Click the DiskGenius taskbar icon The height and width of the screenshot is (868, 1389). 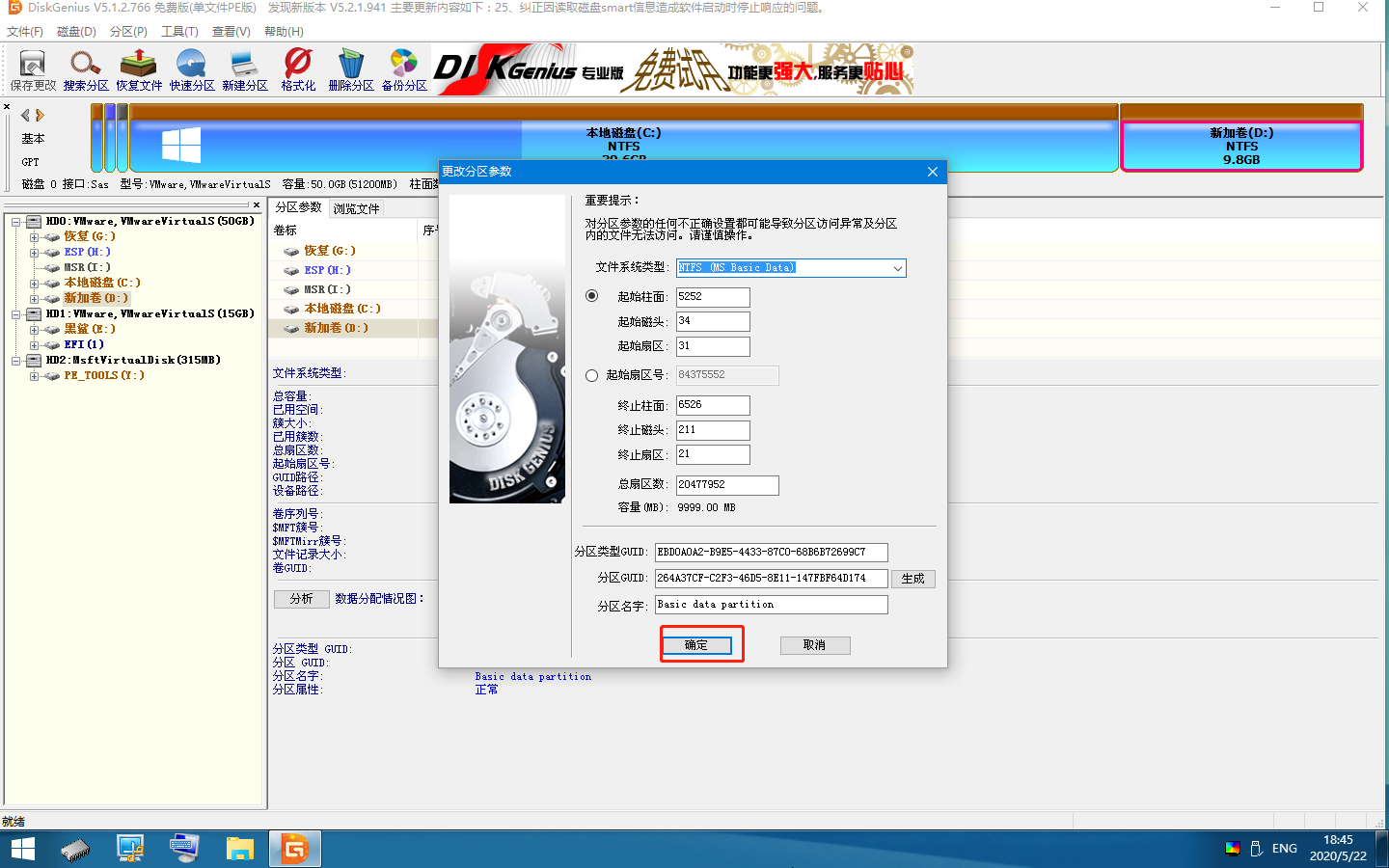[x=294, y=849]
